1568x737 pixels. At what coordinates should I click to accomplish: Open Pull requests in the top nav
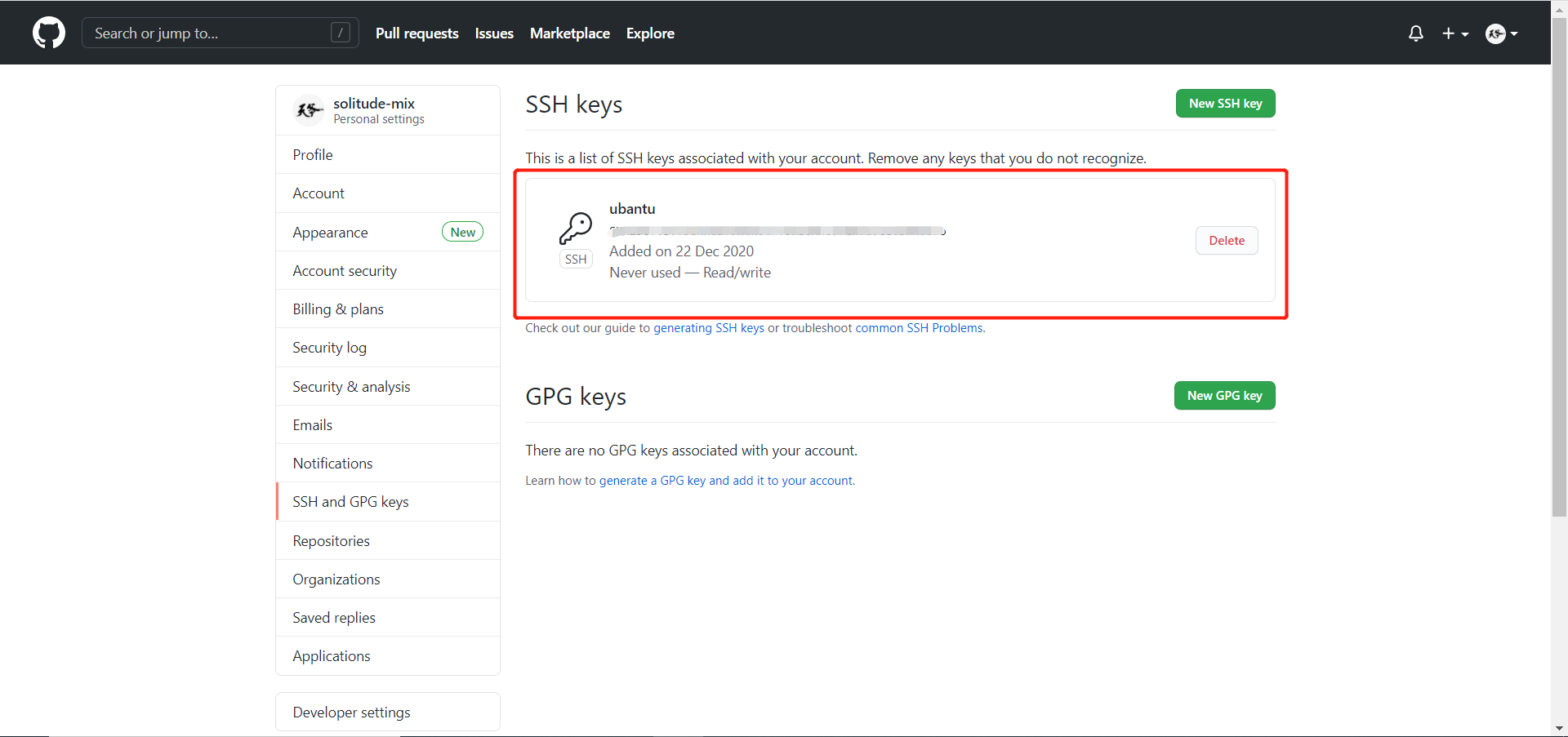point(416,33)
